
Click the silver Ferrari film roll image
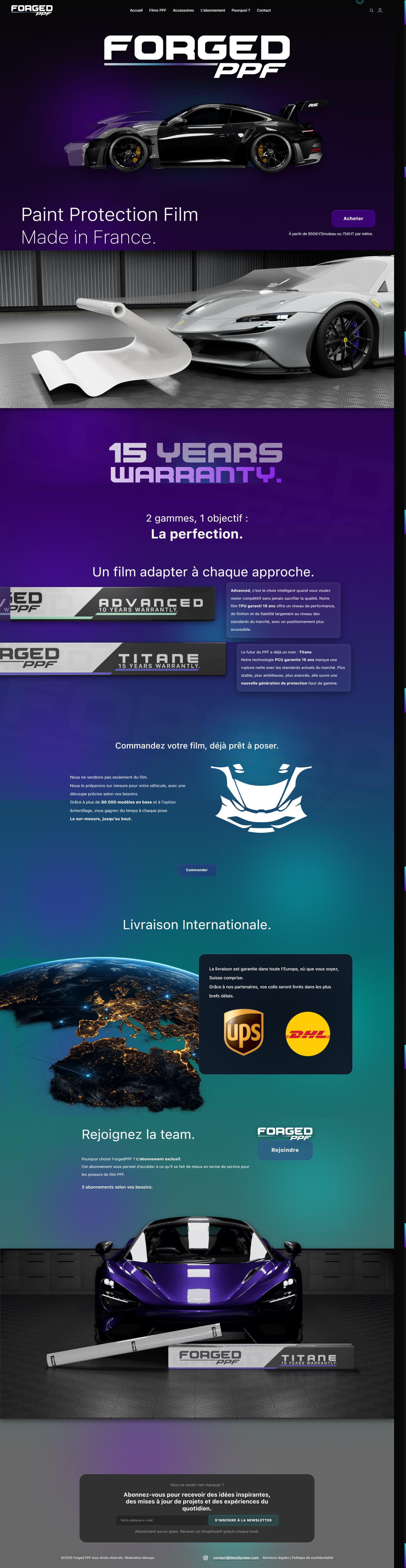click(x=197, y=329)
